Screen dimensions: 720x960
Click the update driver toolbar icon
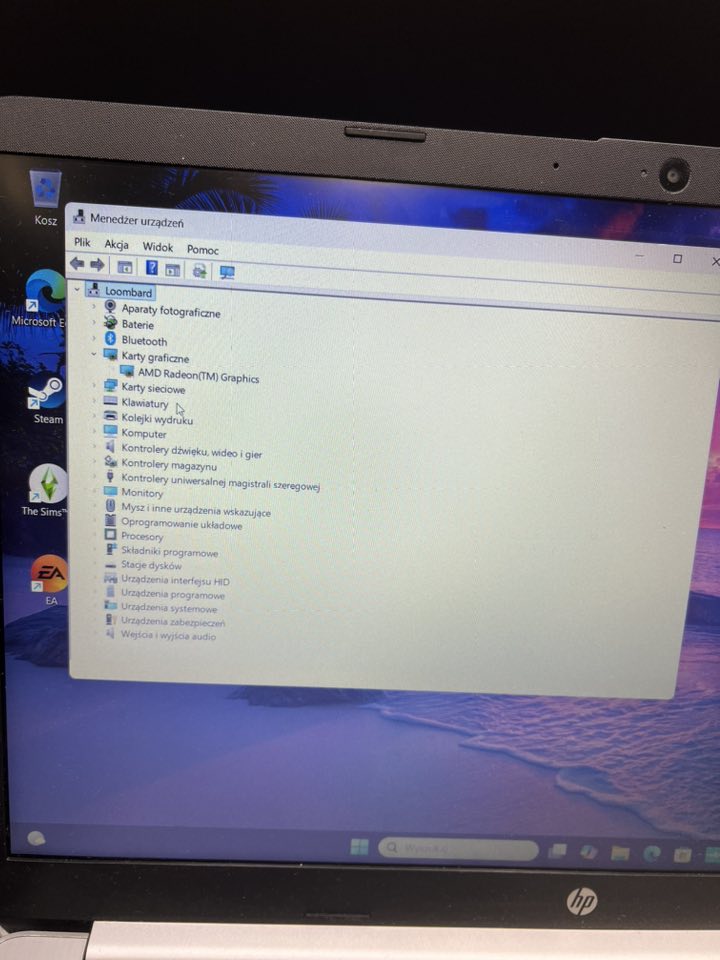pyautogui.click(x=199, y=270)
